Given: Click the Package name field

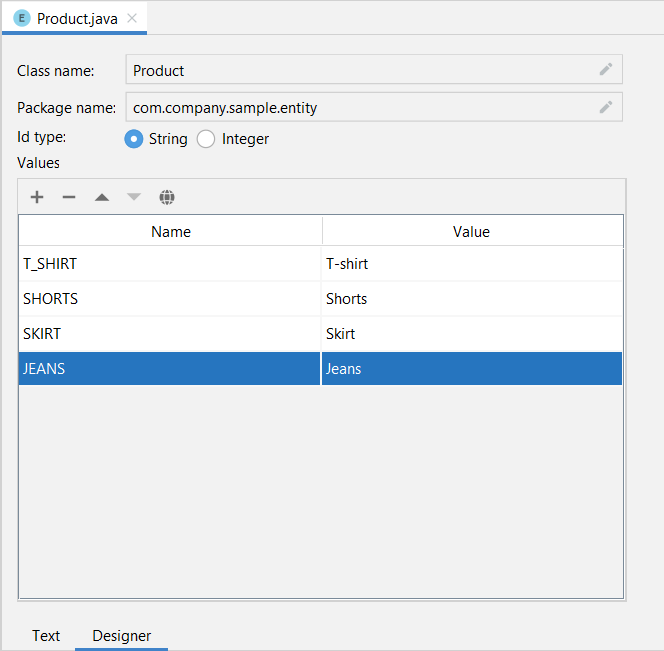Looking at the screenshot, I should coord(374,107).
